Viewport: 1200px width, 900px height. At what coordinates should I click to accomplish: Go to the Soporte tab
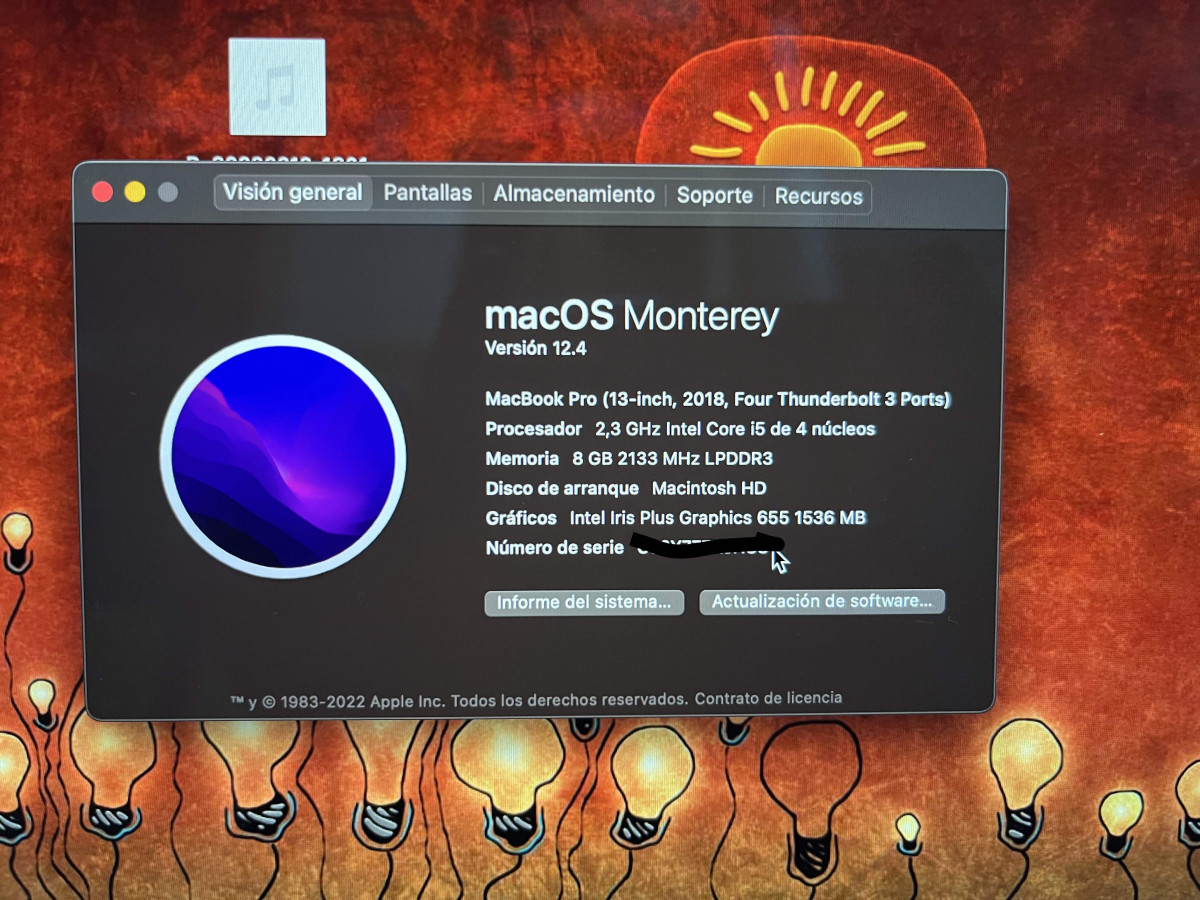(x=715, y=196)
